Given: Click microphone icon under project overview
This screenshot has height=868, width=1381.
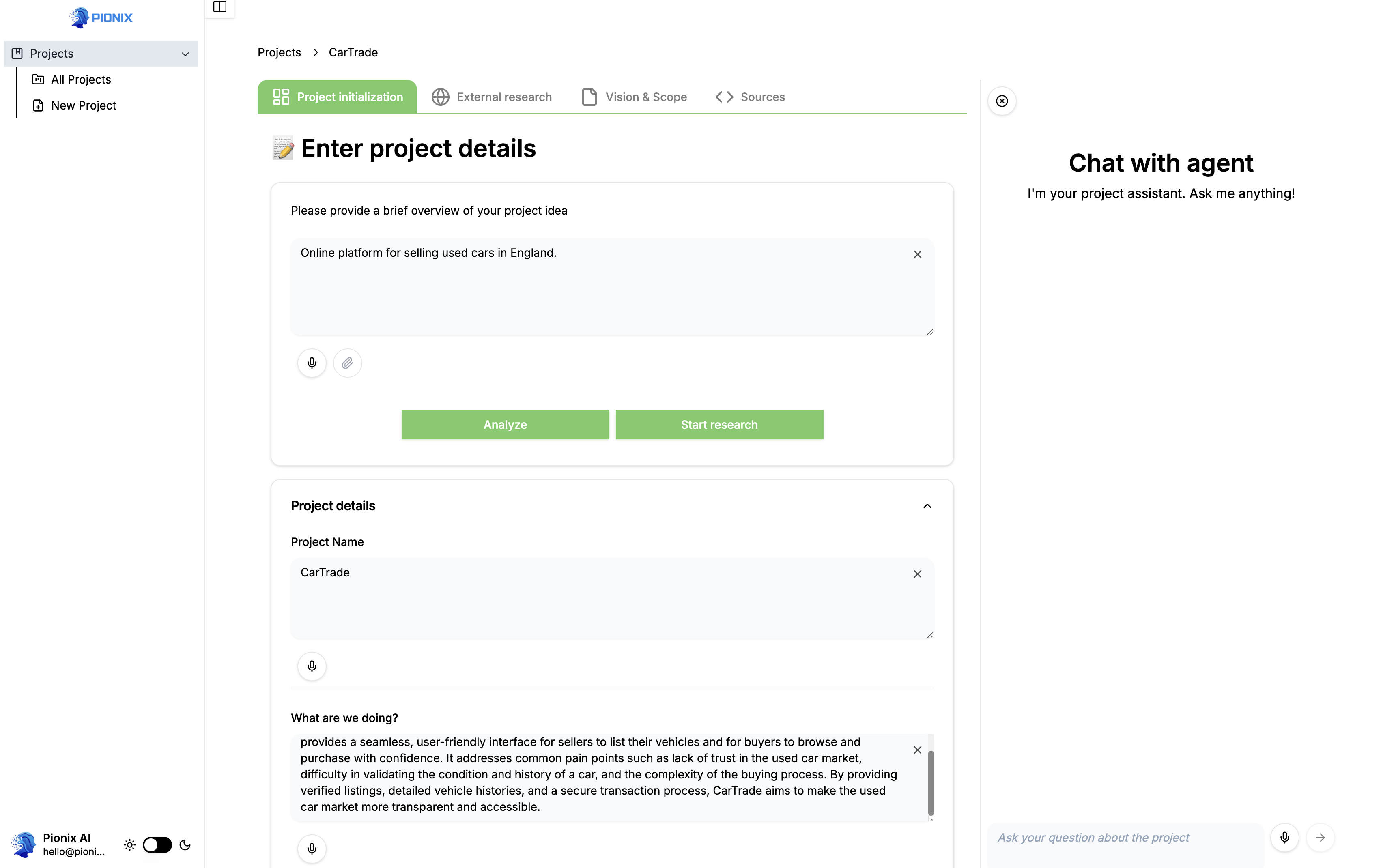Looking at the screenshot, I should (x=312, y=363).
